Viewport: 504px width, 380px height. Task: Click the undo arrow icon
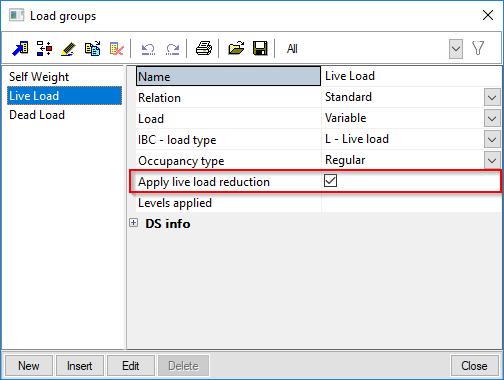[148, 49]
